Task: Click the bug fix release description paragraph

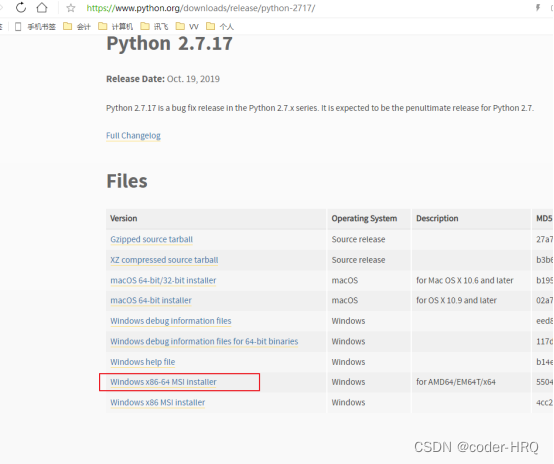Action: click(x=320, y=108)
